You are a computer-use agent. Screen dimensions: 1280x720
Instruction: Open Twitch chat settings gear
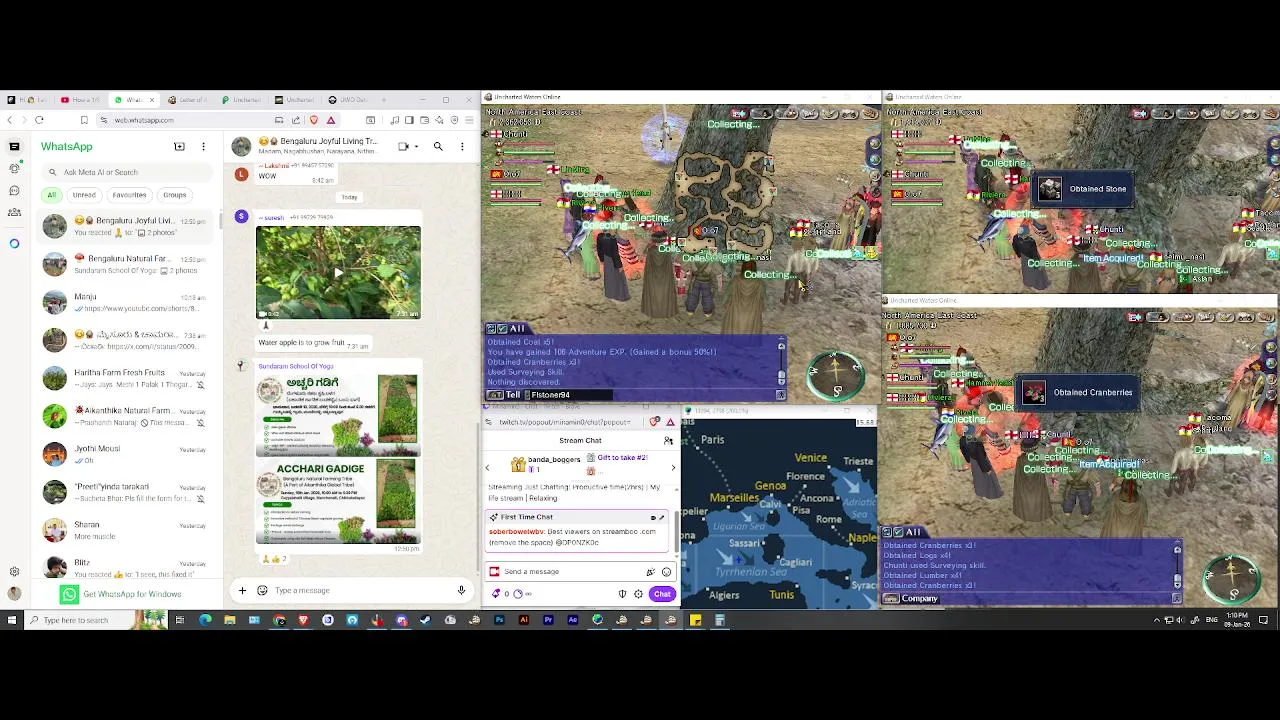pyautogui.click(x=638, y=594)
